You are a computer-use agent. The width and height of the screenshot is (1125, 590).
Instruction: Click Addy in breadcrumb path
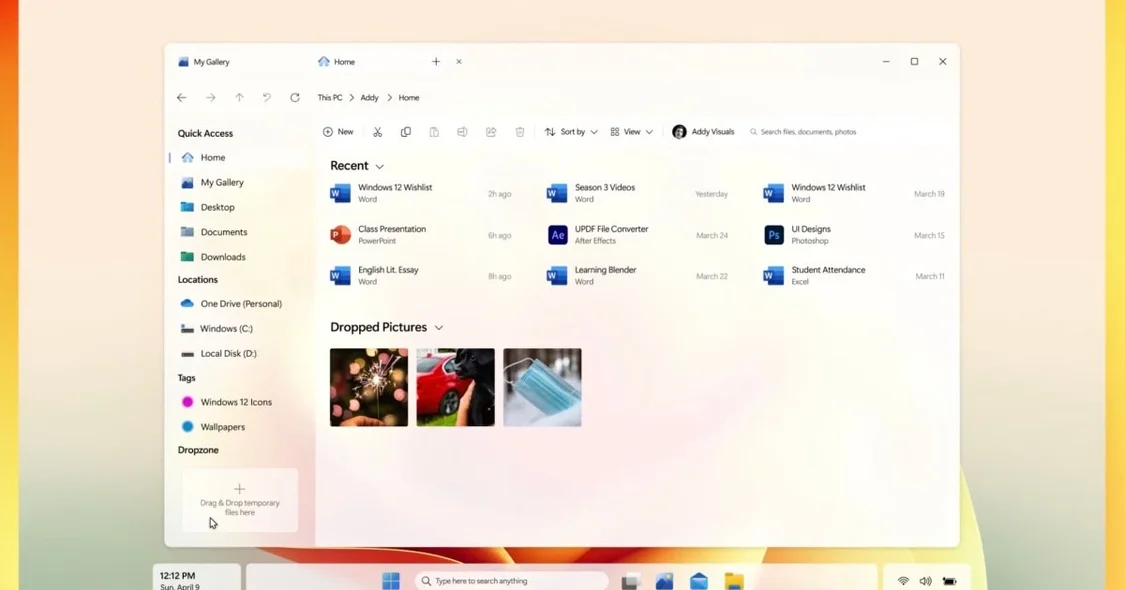click(369, 98)
